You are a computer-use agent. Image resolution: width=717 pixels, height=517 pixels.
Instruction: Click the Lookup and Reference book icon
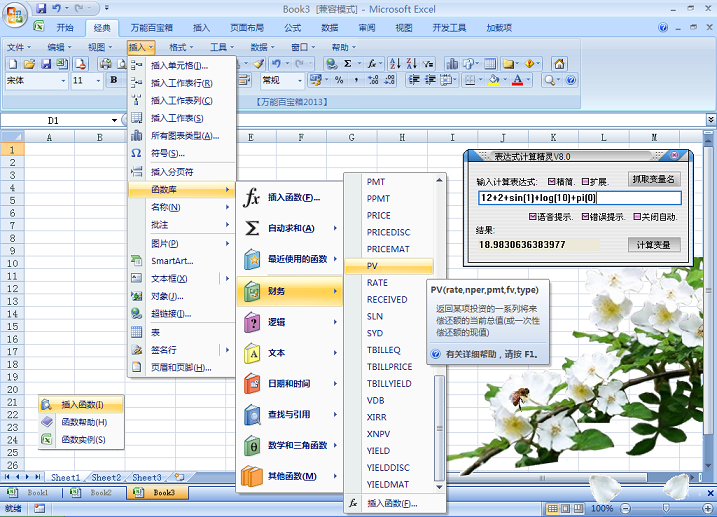click(252, 415)
